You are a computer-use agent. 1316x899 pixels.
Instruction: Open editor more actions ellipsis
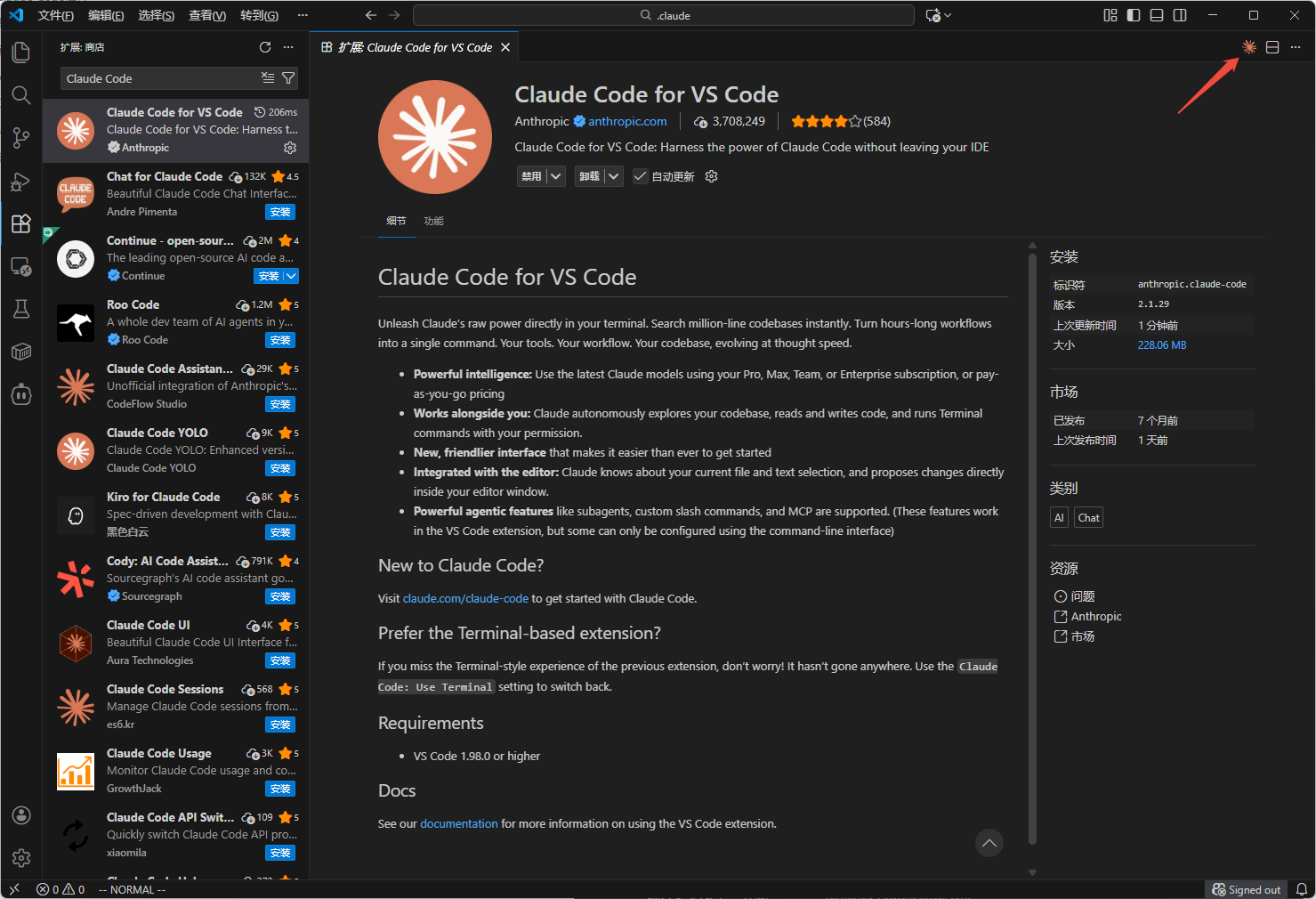(x=1296, y=47)
